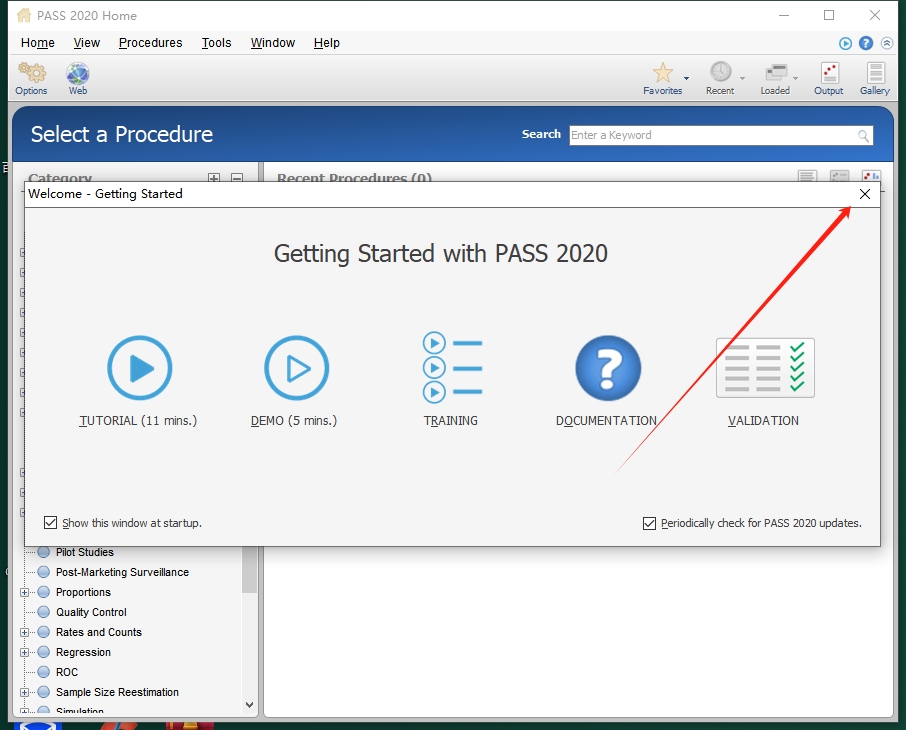Open the Output window icon
Screen dimensions: 906x730
tap(830, 73)
